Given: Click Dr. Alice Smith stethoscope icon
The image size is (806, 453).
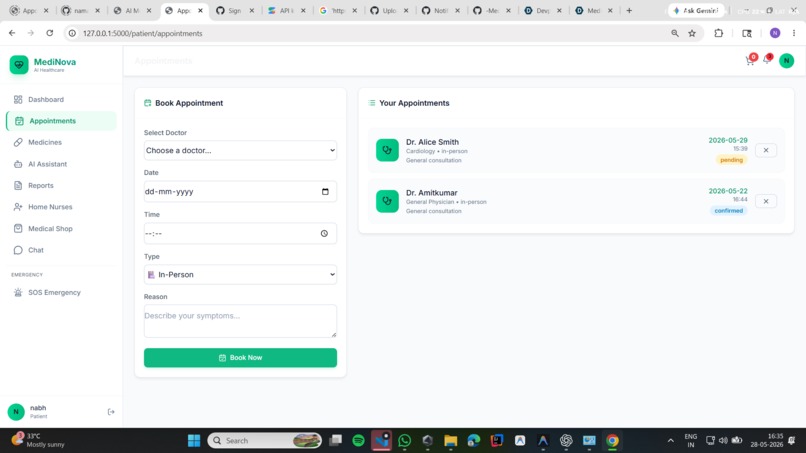Looking at the screenshot, I should [387, 150].
